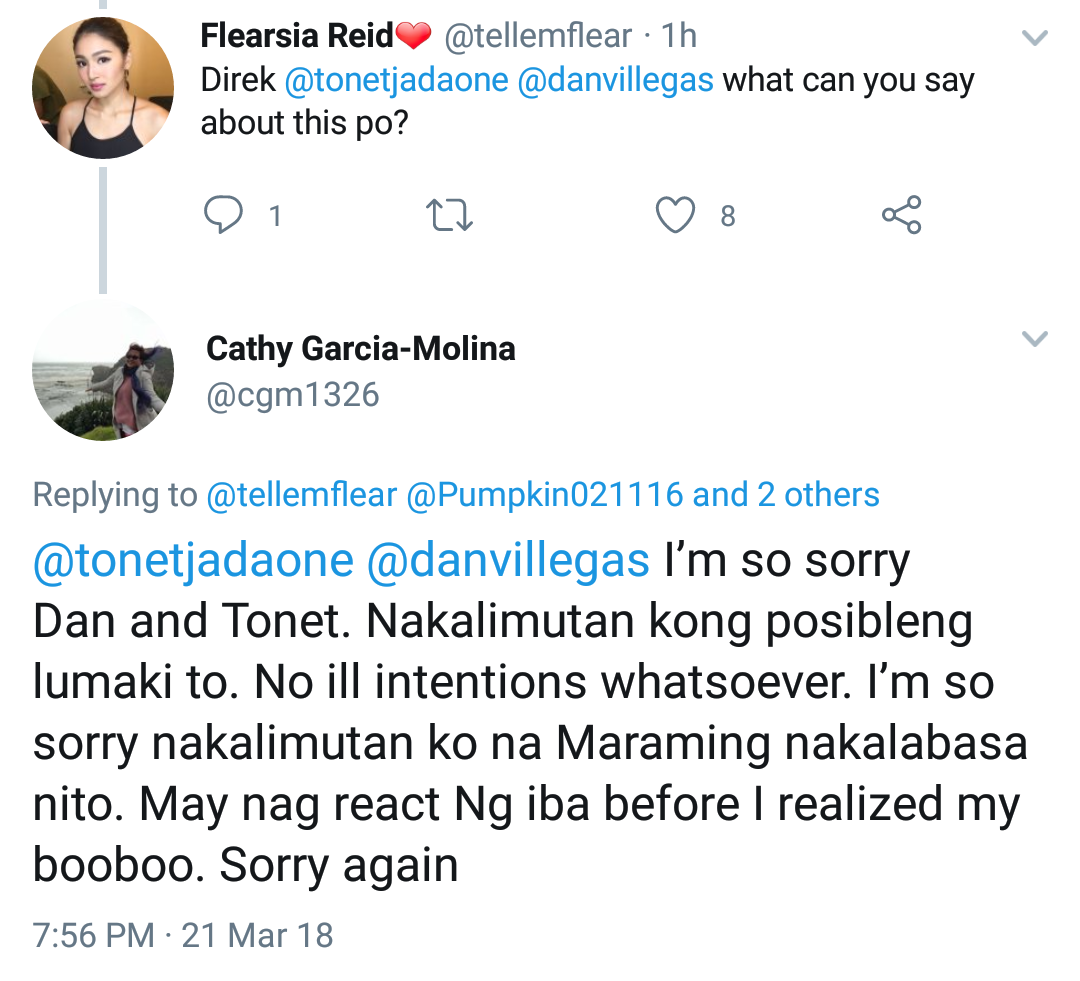Click the 1h time on first tweet
Image resolution: width=1080 pixels, height=981 pixels.
click(x=679, y=36)
